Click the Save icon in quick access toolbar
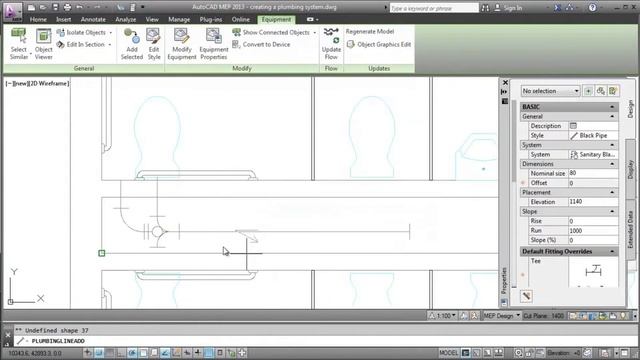640x360 pixels. (56, 7)
